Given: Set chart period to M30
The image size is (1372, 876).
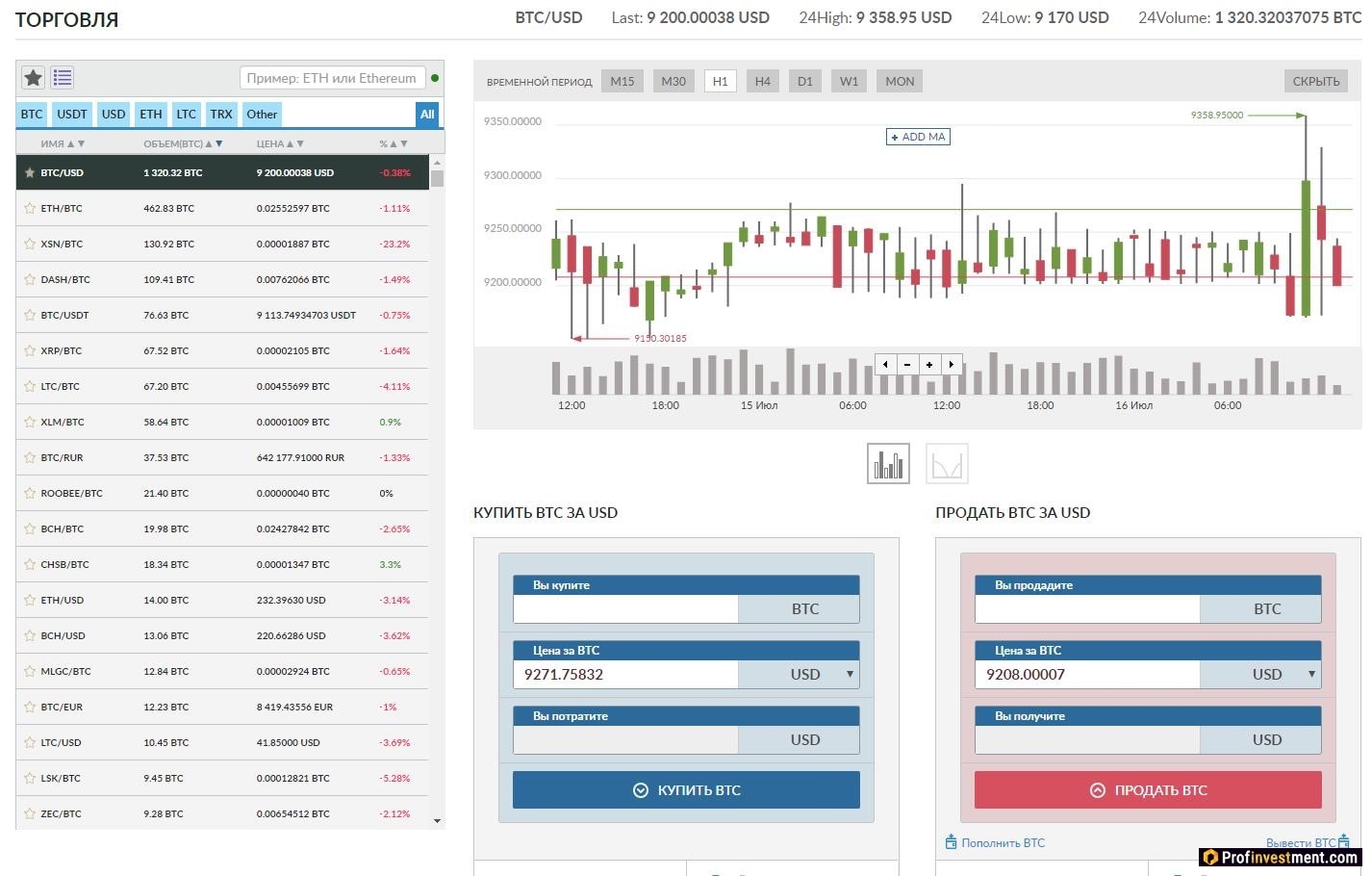Looking at the screenshot, I should pyautogui.click(x=673, y=81).
